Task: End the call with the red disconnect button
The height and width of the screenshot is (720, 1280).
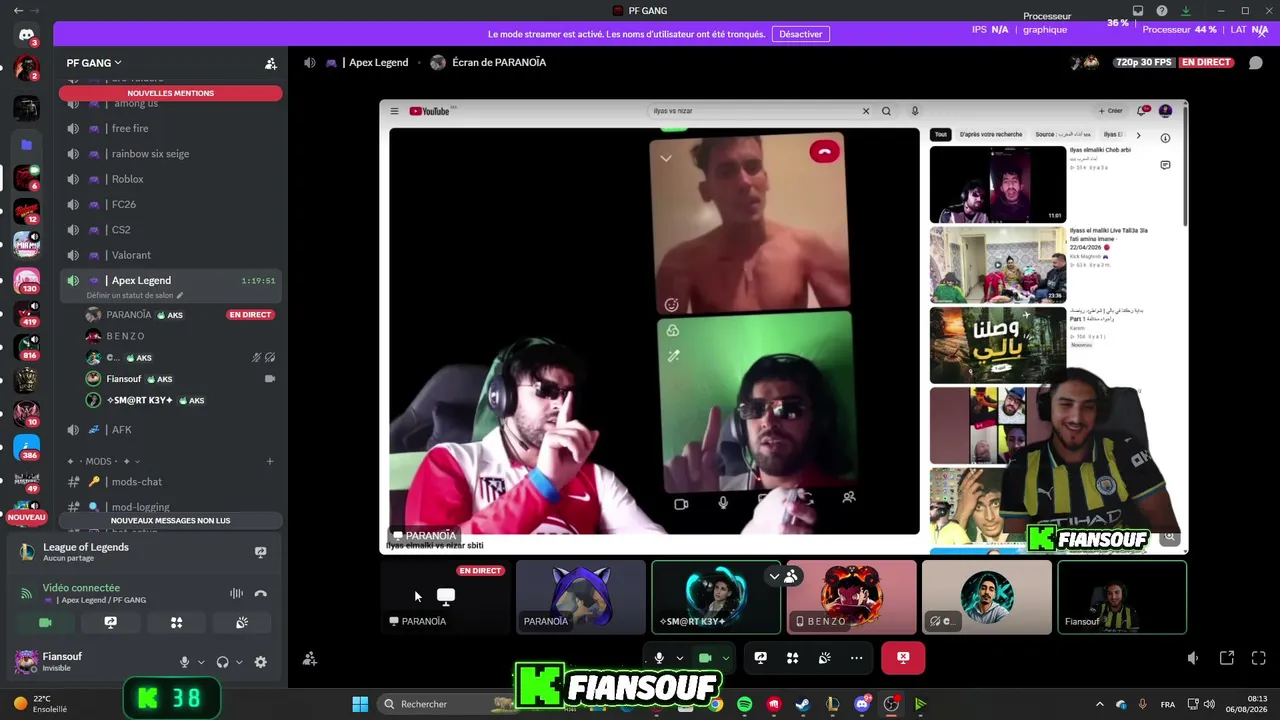Action: tap(903, 658)
